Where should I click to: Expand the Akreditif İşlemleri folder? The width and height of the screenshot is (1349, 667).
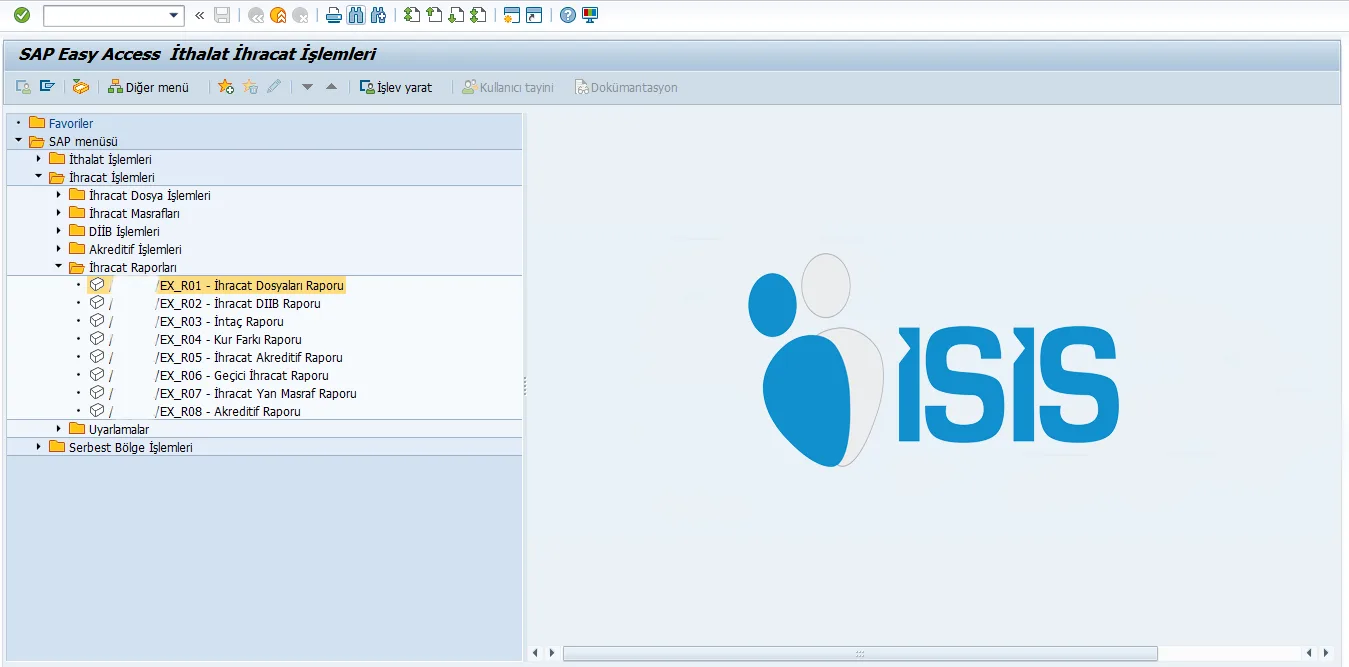point(58,249)
